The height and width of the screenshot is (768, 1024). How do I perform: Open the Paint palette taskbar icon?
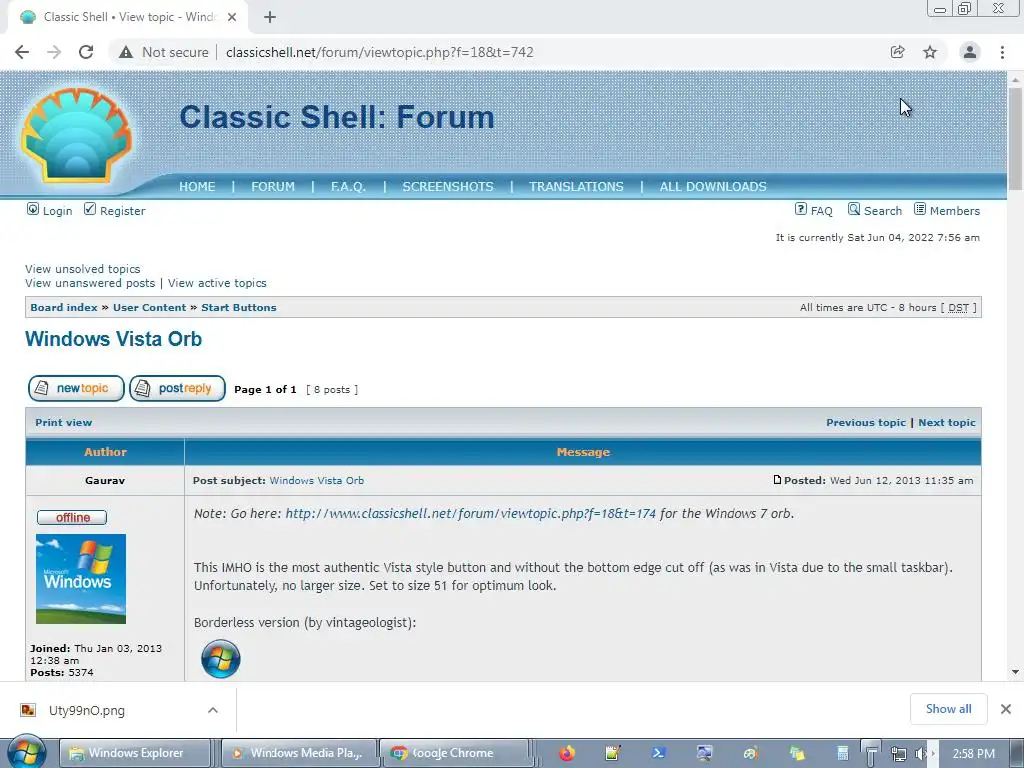click(x=750, y=753)
